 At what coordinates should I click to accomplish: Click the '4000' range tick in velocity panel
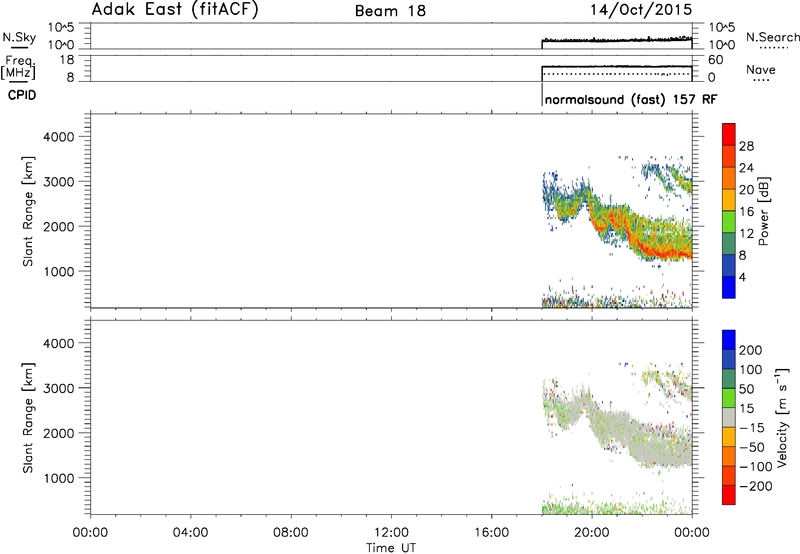(59, 343)
